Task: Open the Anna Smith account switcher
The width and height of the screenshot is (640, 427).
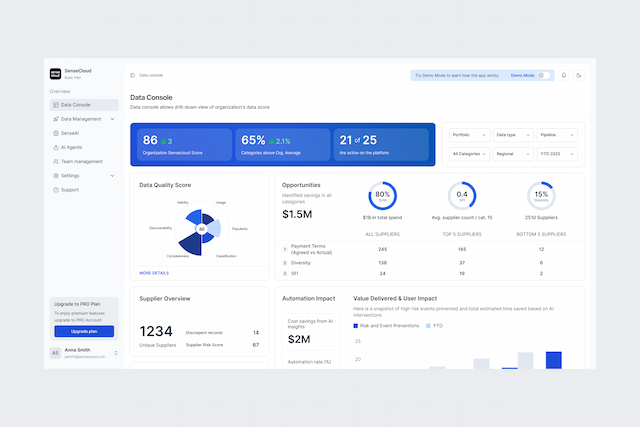Action: tap(116, 353)
